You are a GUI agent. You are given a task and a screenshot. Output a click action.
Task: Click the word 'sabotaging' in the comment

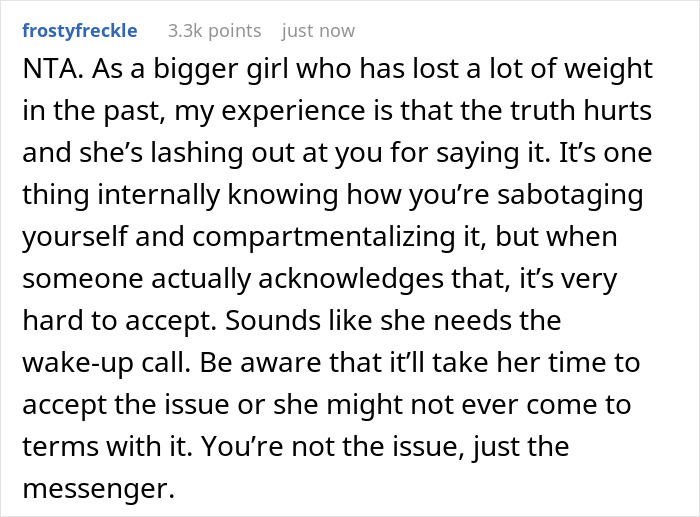pyautogui.click(x=571, y=195)
